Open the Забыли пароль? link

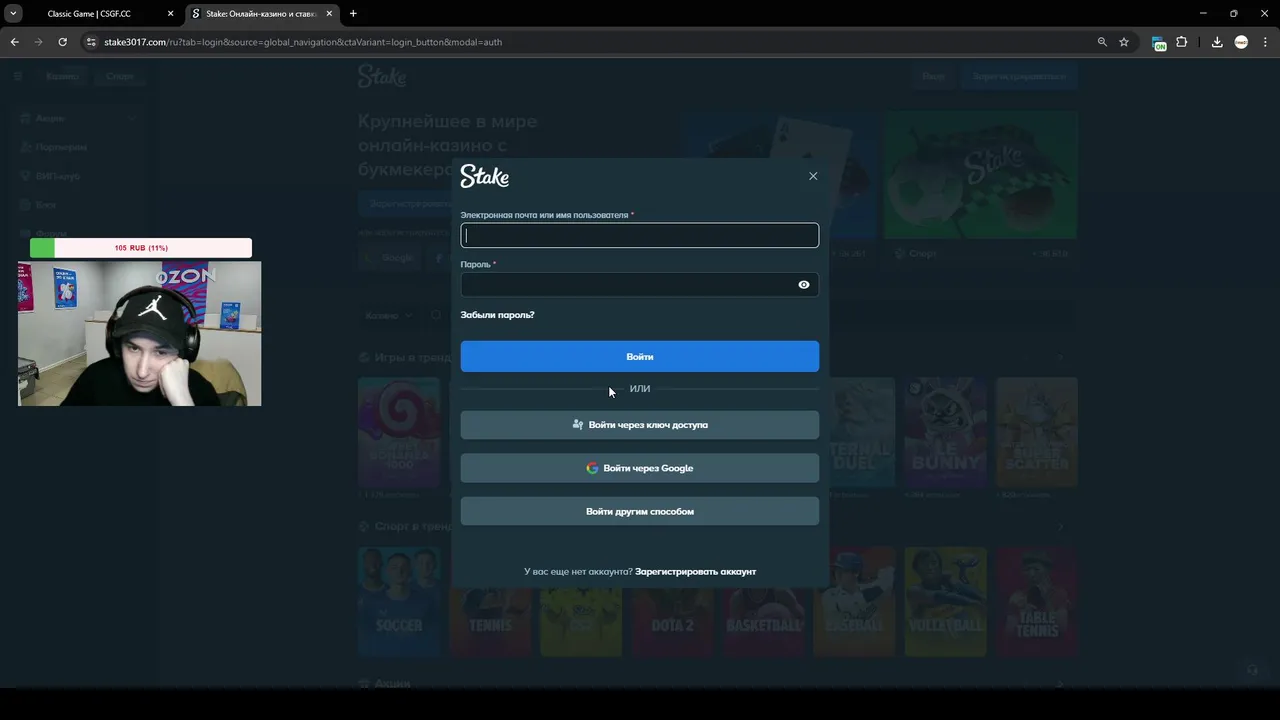coord(497,315)
